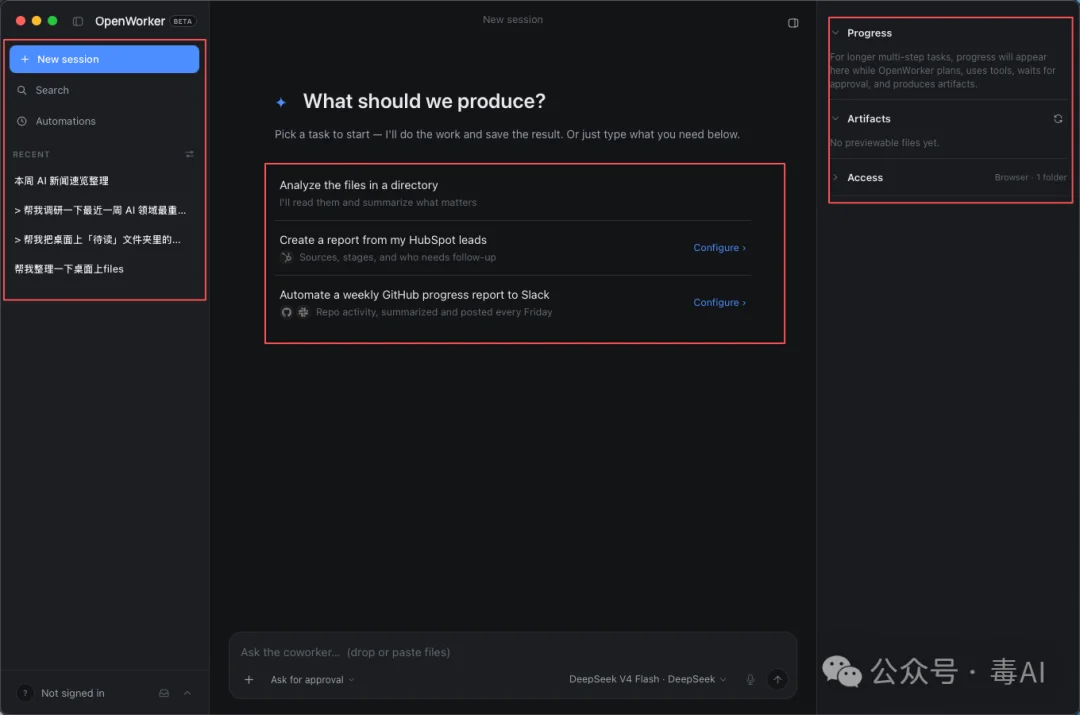This screenshot has height=715, width=1080.
Task: Click the inbox icon beside Not signed in
Action: [x=164, y=693]
